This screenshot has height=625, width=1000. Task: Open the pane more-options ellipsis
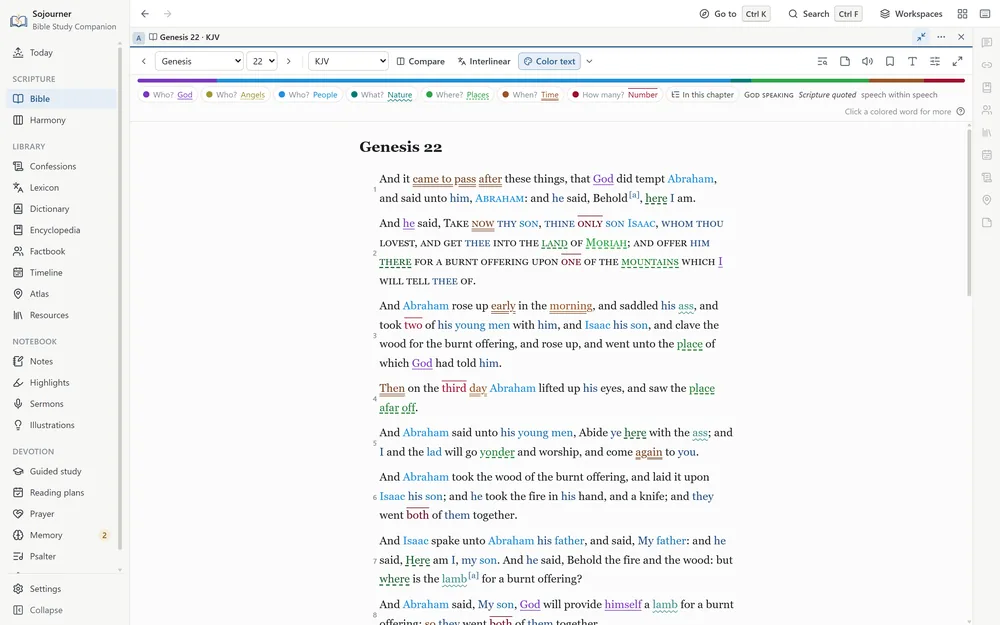[941, 37]
